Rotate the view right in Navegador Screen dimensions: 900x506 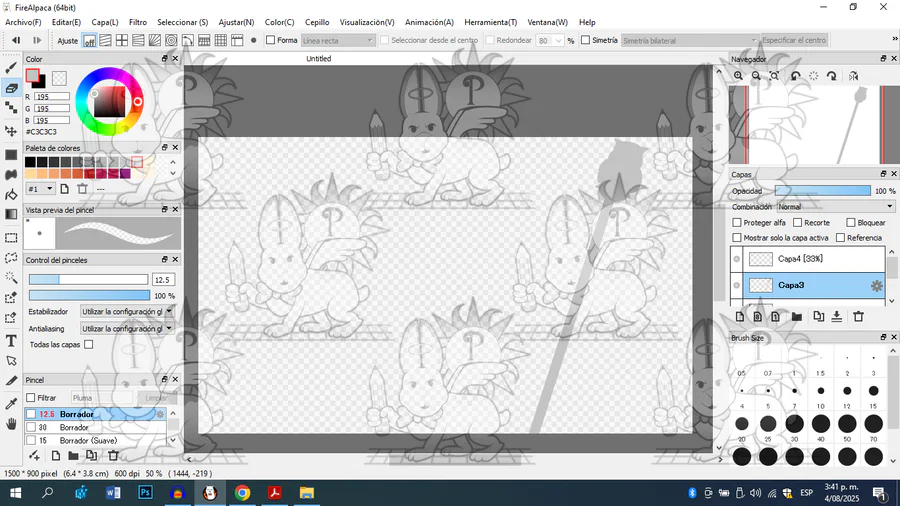coord(832,76)
